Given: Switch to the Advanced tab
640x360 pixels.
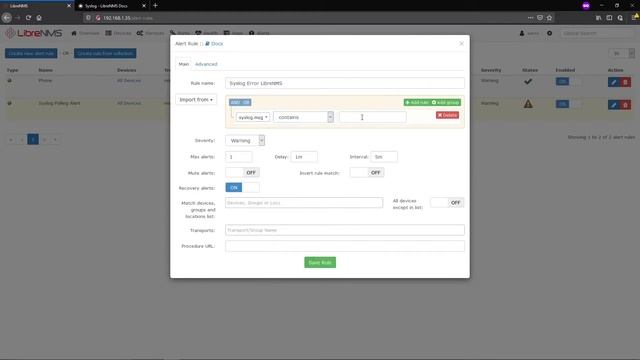Looking at the screenshot, I should click(206, 64).
